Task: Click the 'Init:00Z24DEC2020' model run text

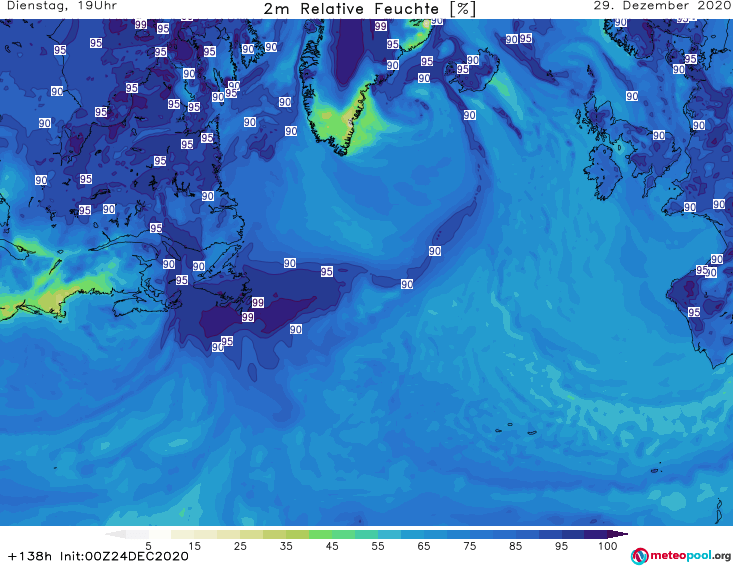Action: coord(124,556)
